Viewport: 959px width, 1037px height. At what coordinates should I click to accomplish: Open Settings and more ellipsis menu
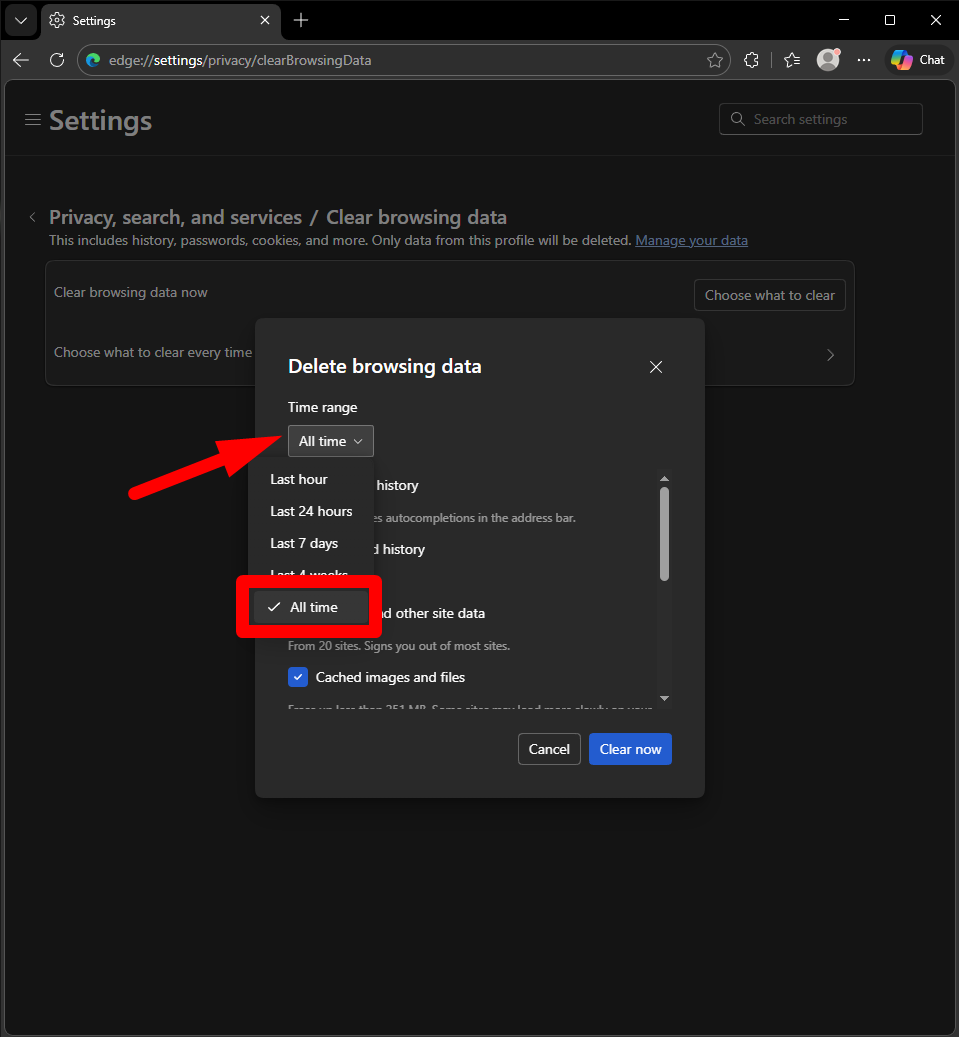(x=864, y=60)
